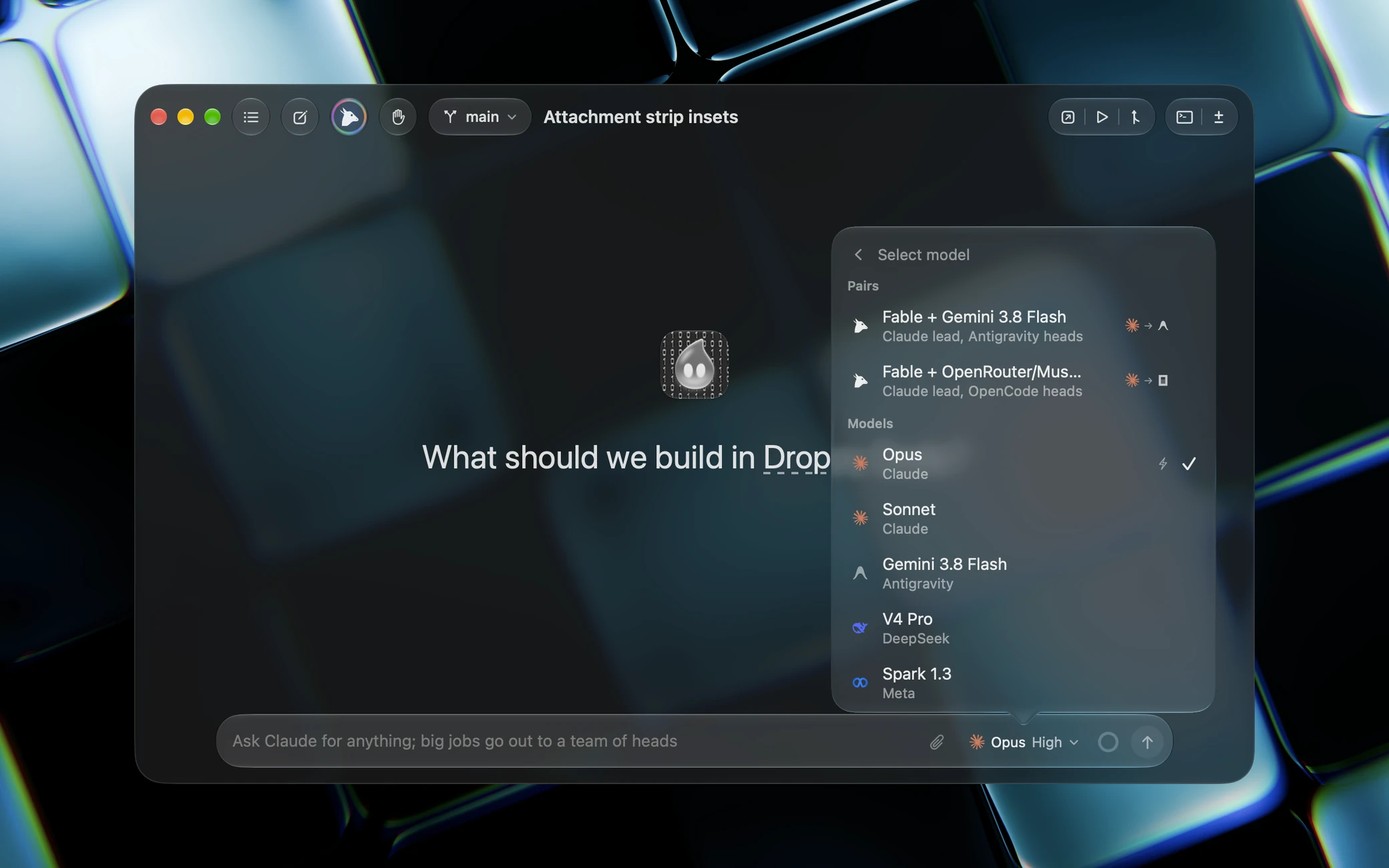Send message with up-arrow button
This screenshot has width=1389, height=868.
pos(1147,742)
